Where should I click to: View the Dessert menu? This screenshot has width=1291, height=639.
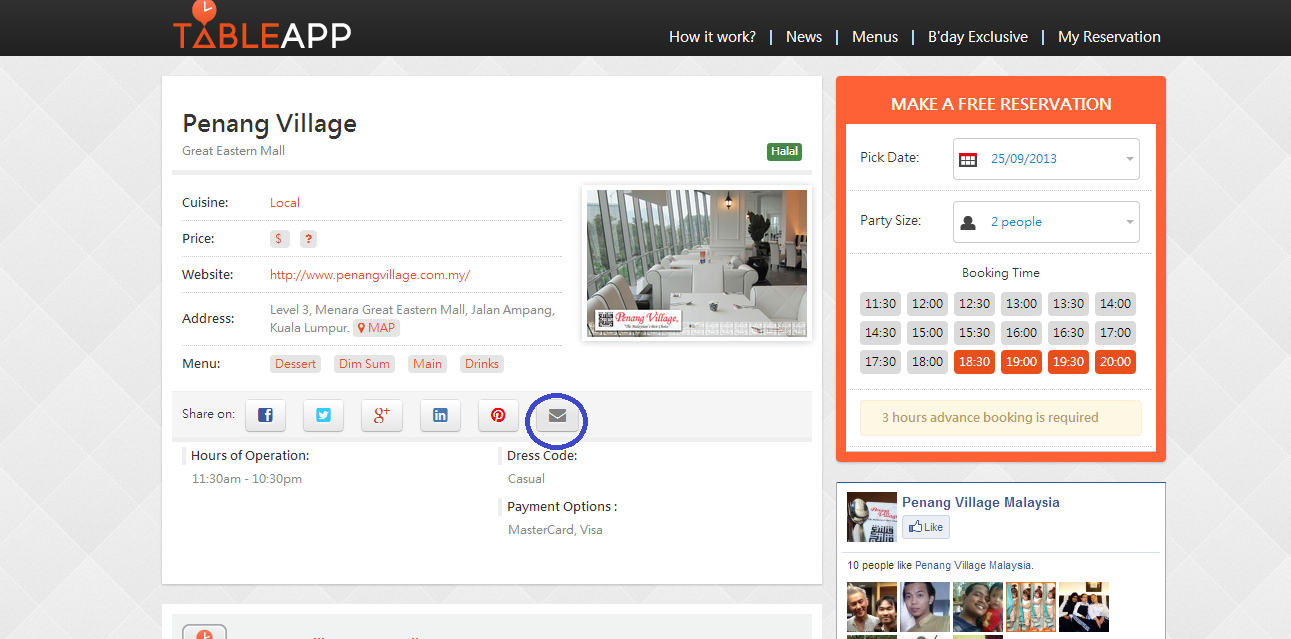(x=295, y=364)
